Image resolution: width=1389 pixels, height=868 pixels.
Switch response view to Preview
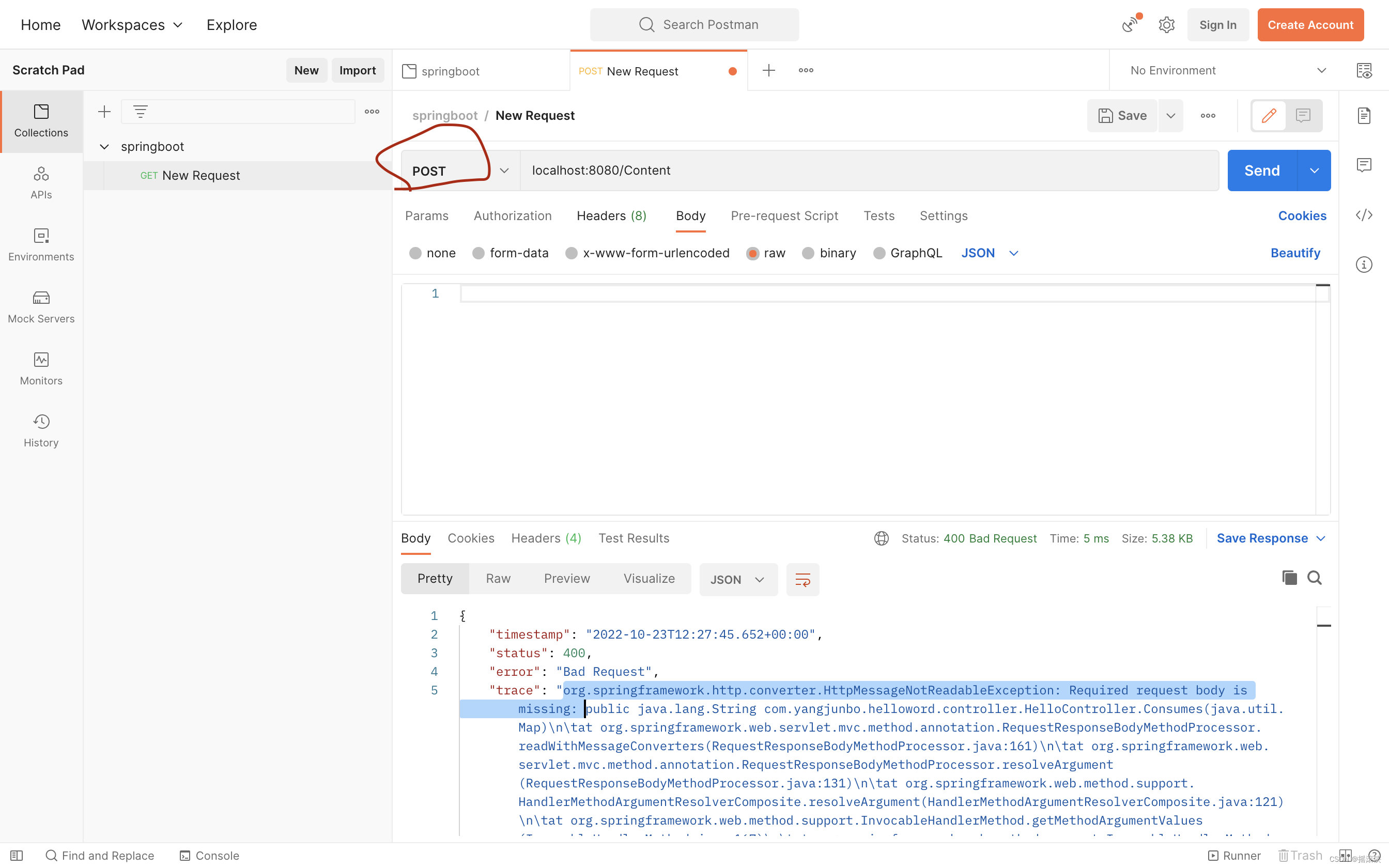[566, 579]
